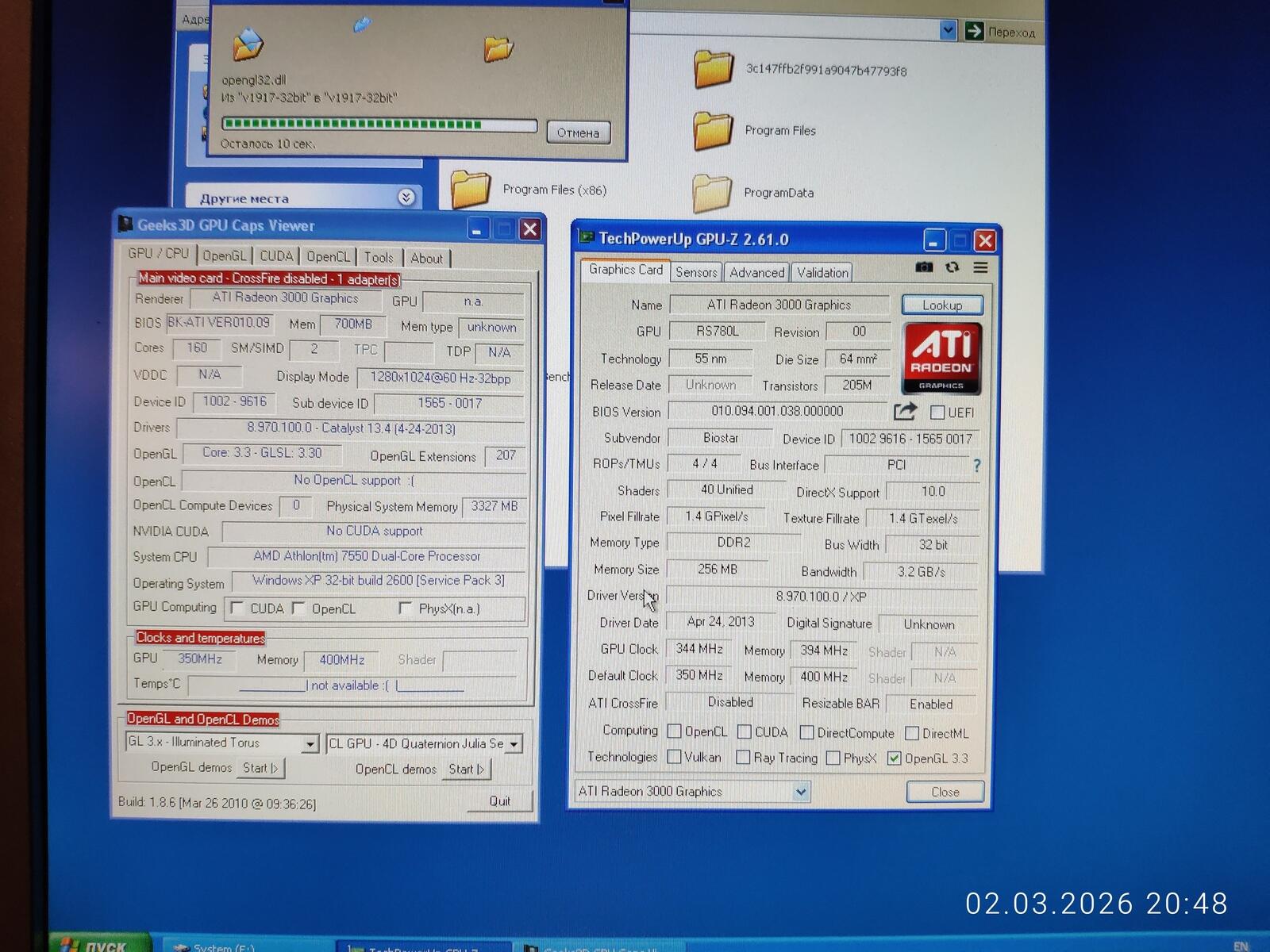The height and width of the screenshot is (952, 1270).
Task: Toggle the CUDA checkbox in GPU Caps Viewer
Action: tap(237, 608)
